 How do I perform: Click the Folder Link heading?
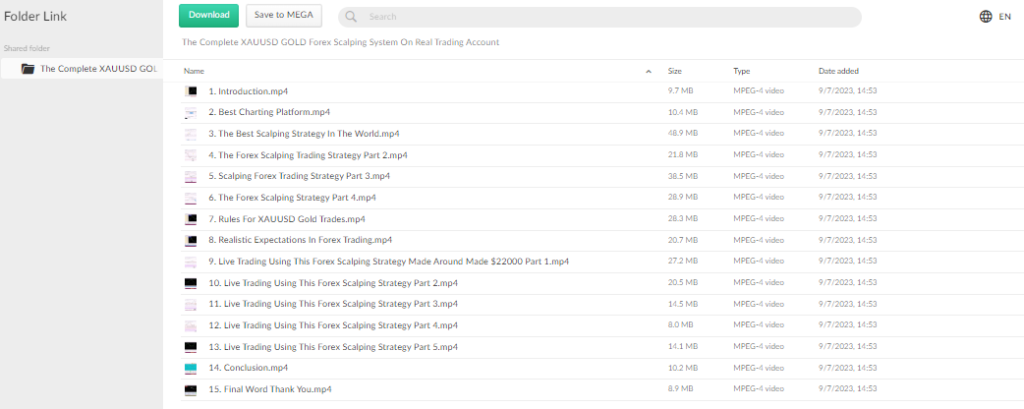point(35,17)
